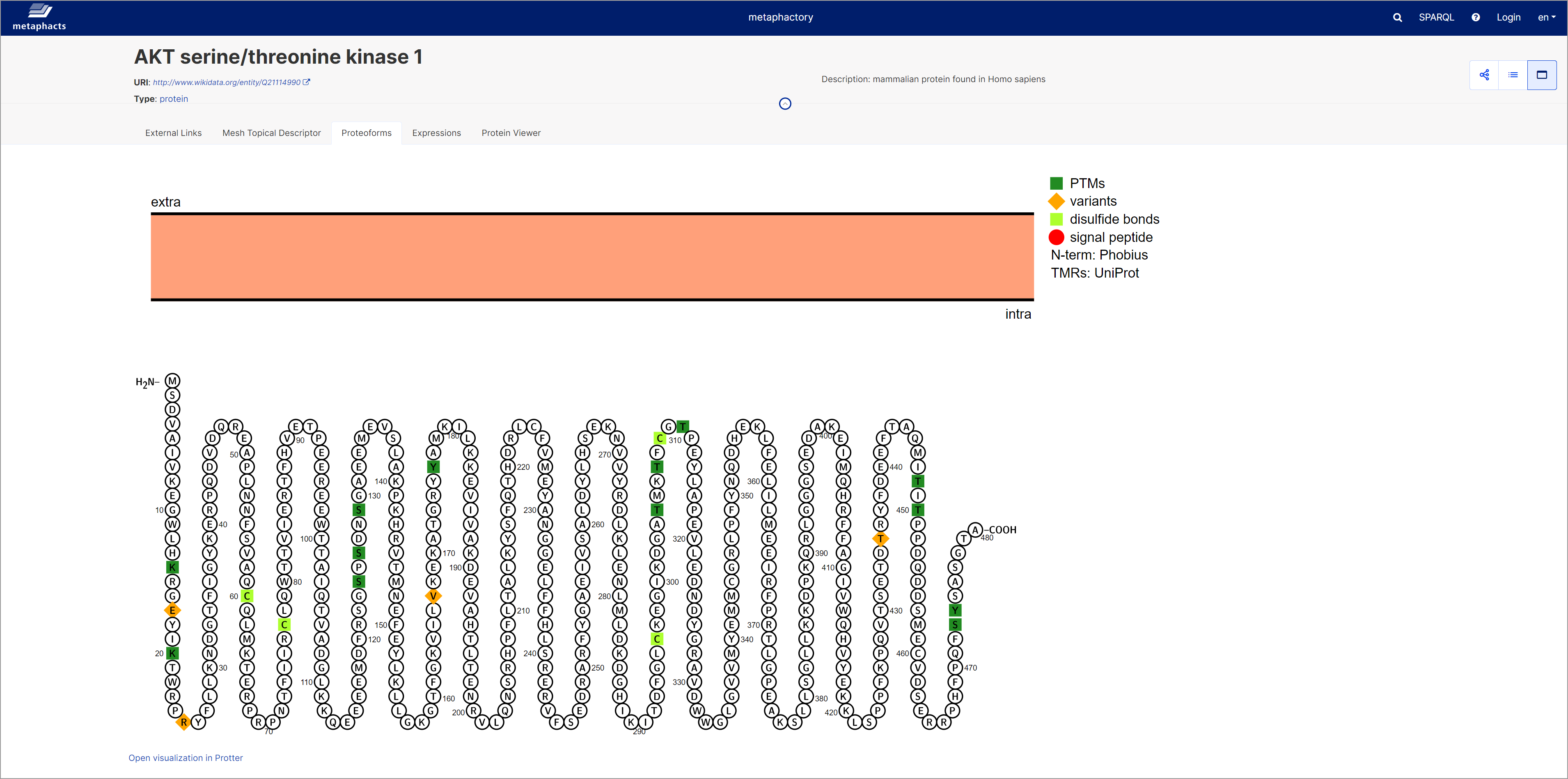Open the help question mark icon
Image resolution: width=1568 pixels, height=779 pixels.
coord(1476,18)
